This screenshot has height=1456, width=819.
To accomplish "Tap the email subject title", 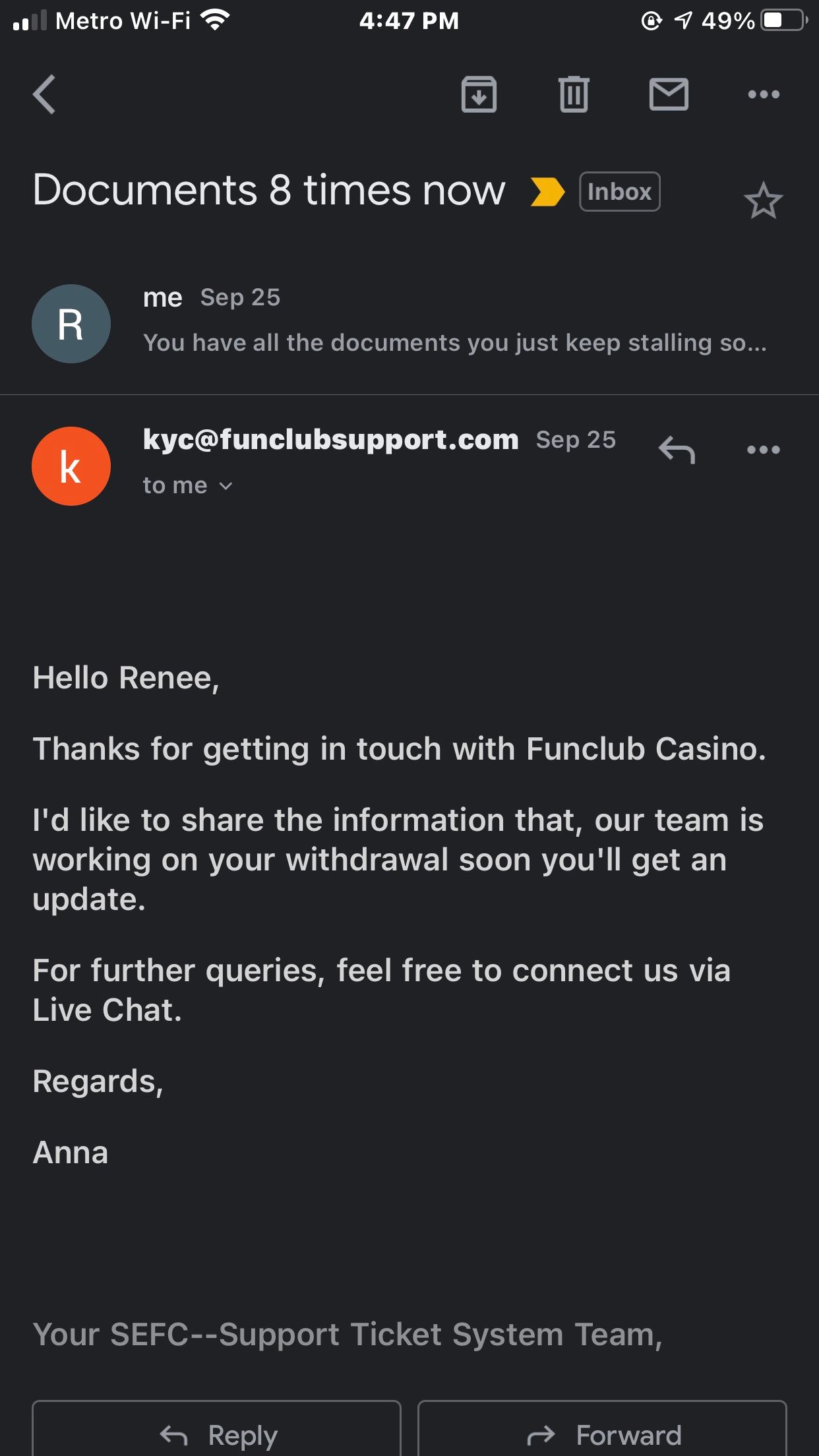I will point(269,191).
